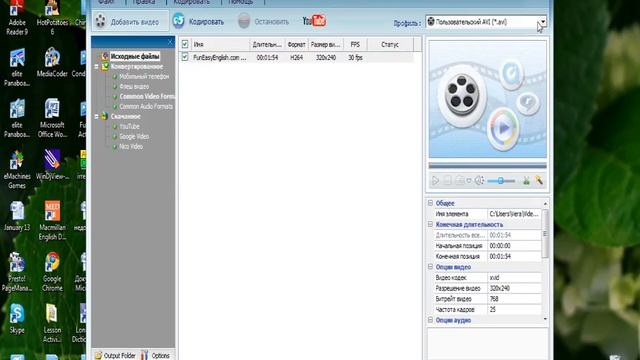Toggle the select-all checkbox in list header

[185, 44]
